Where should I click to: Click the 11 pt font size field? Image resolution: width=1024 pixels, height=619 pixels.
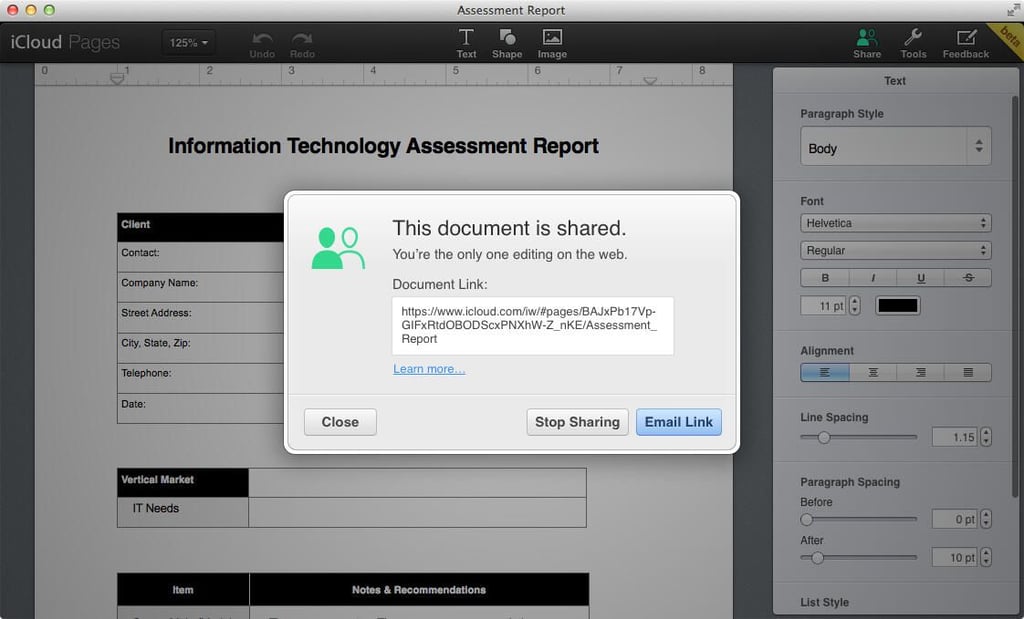[824, 306]
